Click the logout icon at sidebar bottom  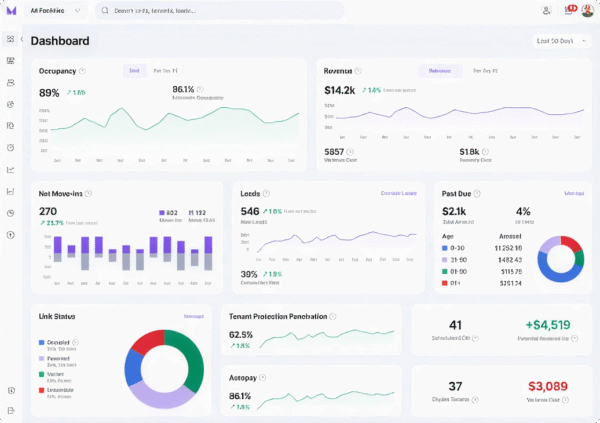coord(10,410)
